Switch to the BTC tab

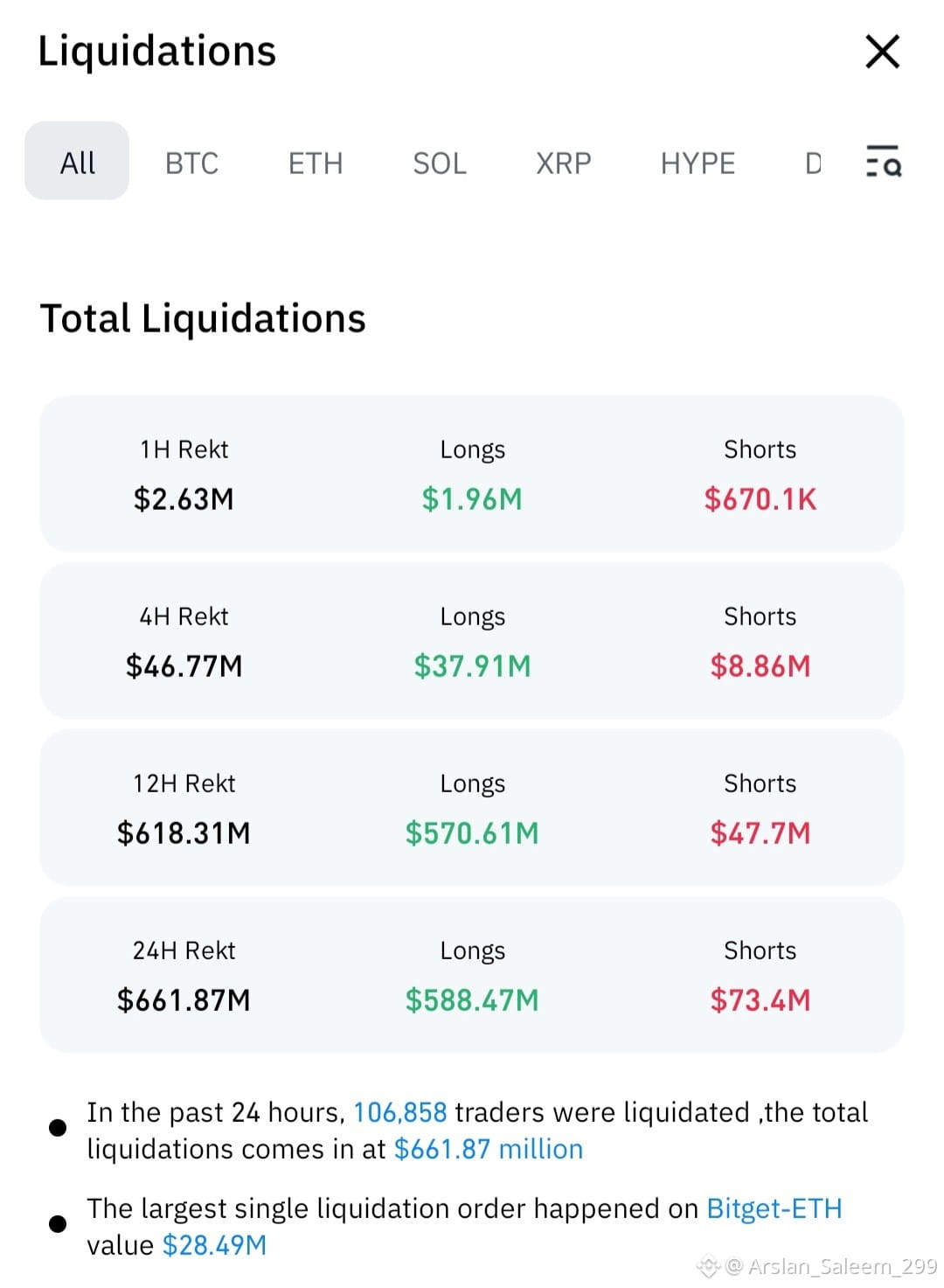click(191, 163)
